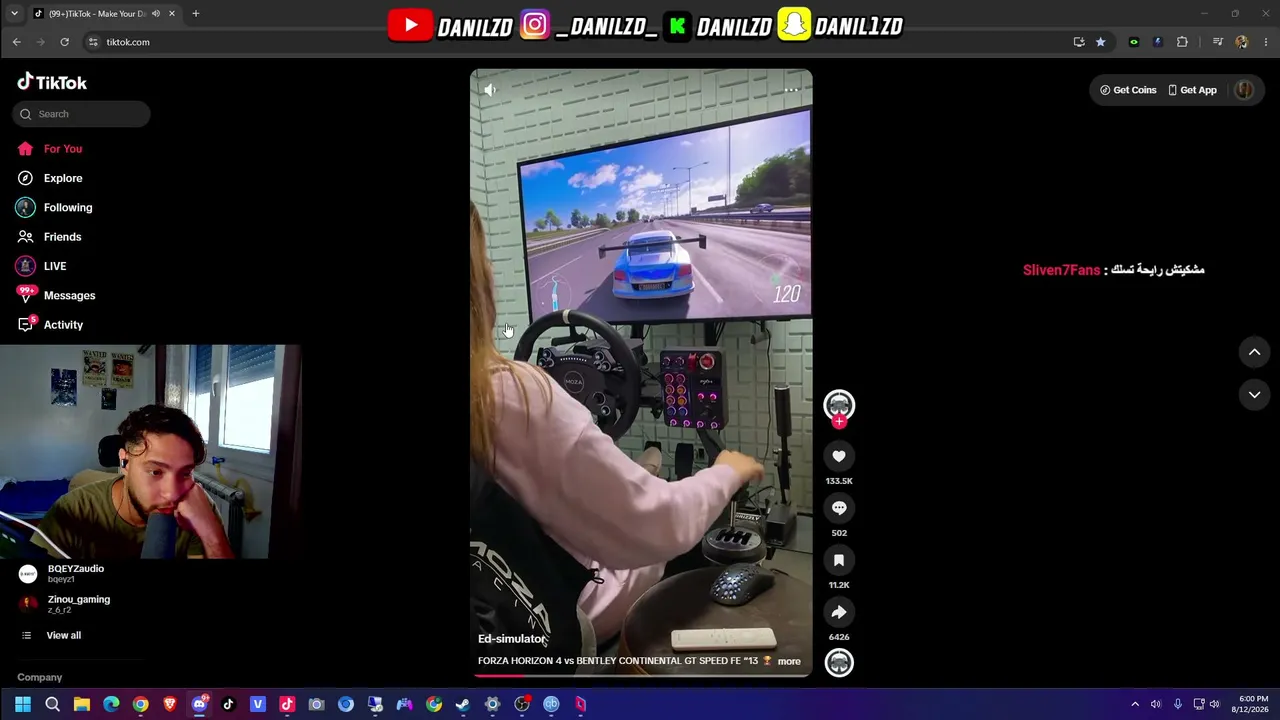Mute the video with the speaker icon
1280x720 pixels.
(x=490, y=90)
